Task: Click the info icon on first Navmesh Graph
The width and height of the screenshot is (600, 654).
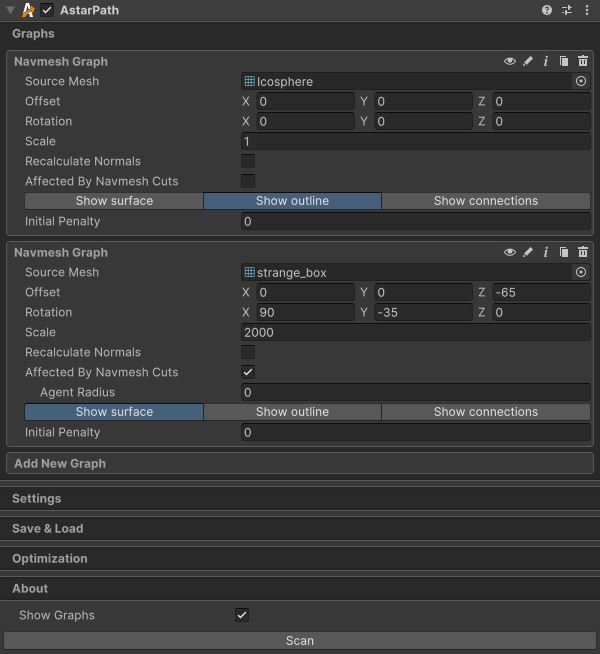Action: point(546,62)
